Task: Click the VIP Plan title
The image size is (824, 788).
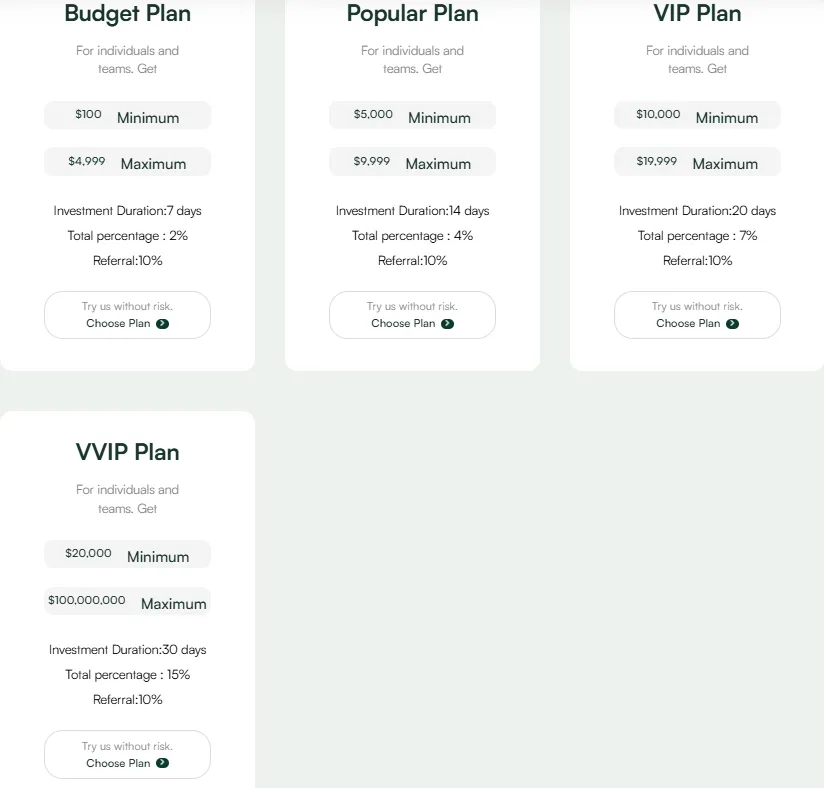Action: [697, 14]
